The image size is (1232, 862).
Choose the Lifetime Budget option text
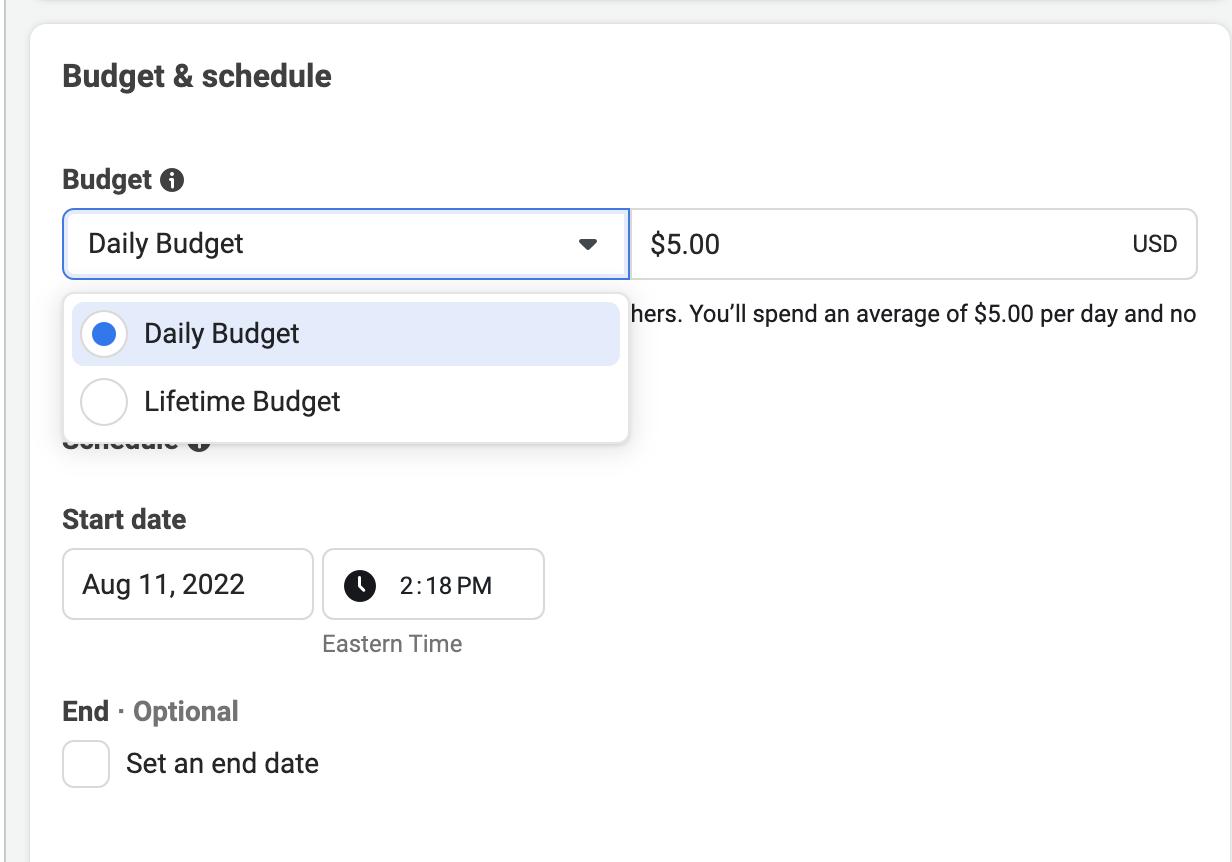coord(242,402)
